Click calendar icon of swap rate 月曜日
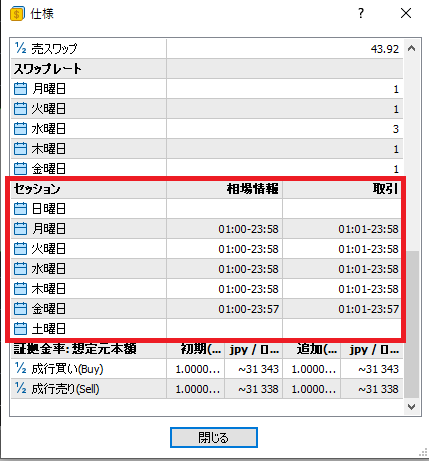 (x=20, y=89)
